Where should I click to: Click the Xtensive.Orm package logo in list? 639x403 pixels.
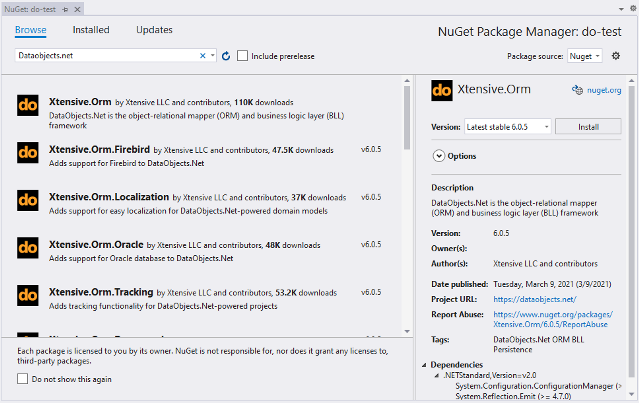(28, 106)
